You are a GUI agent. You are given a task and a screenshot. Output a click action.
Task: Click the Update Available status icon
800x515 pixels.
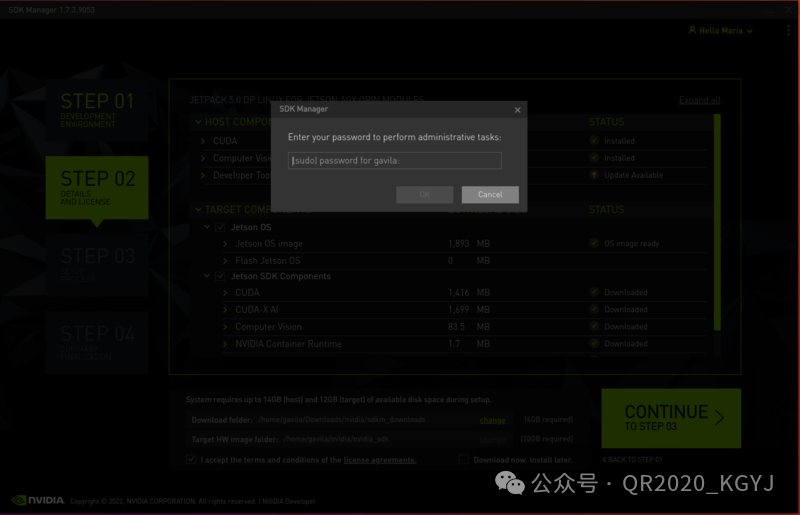click(594, 175)
